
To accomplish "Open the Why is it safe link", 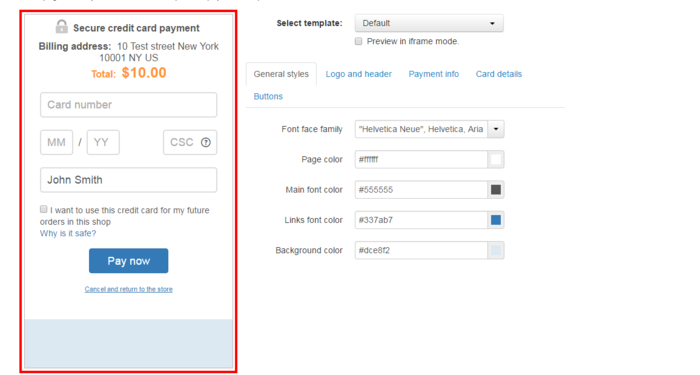I will pyautogui.click(x=68, y=233).
